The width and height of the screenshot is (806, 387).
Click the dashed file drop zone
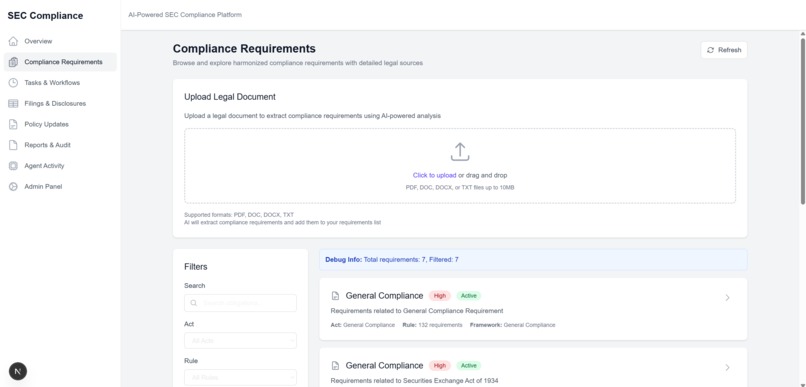coord(460,166)
